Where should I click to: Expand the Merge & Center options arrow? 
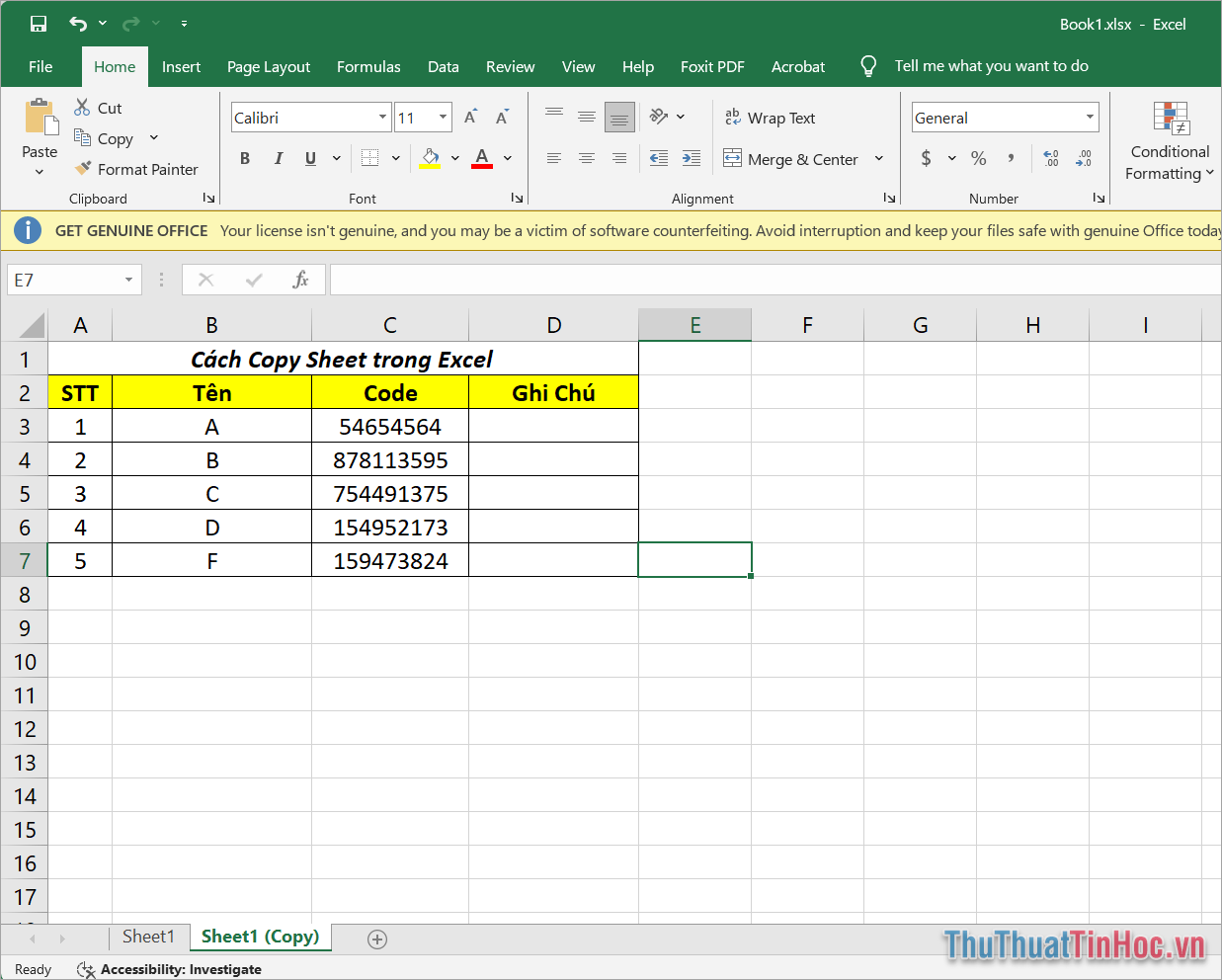[x=879, y=158]
